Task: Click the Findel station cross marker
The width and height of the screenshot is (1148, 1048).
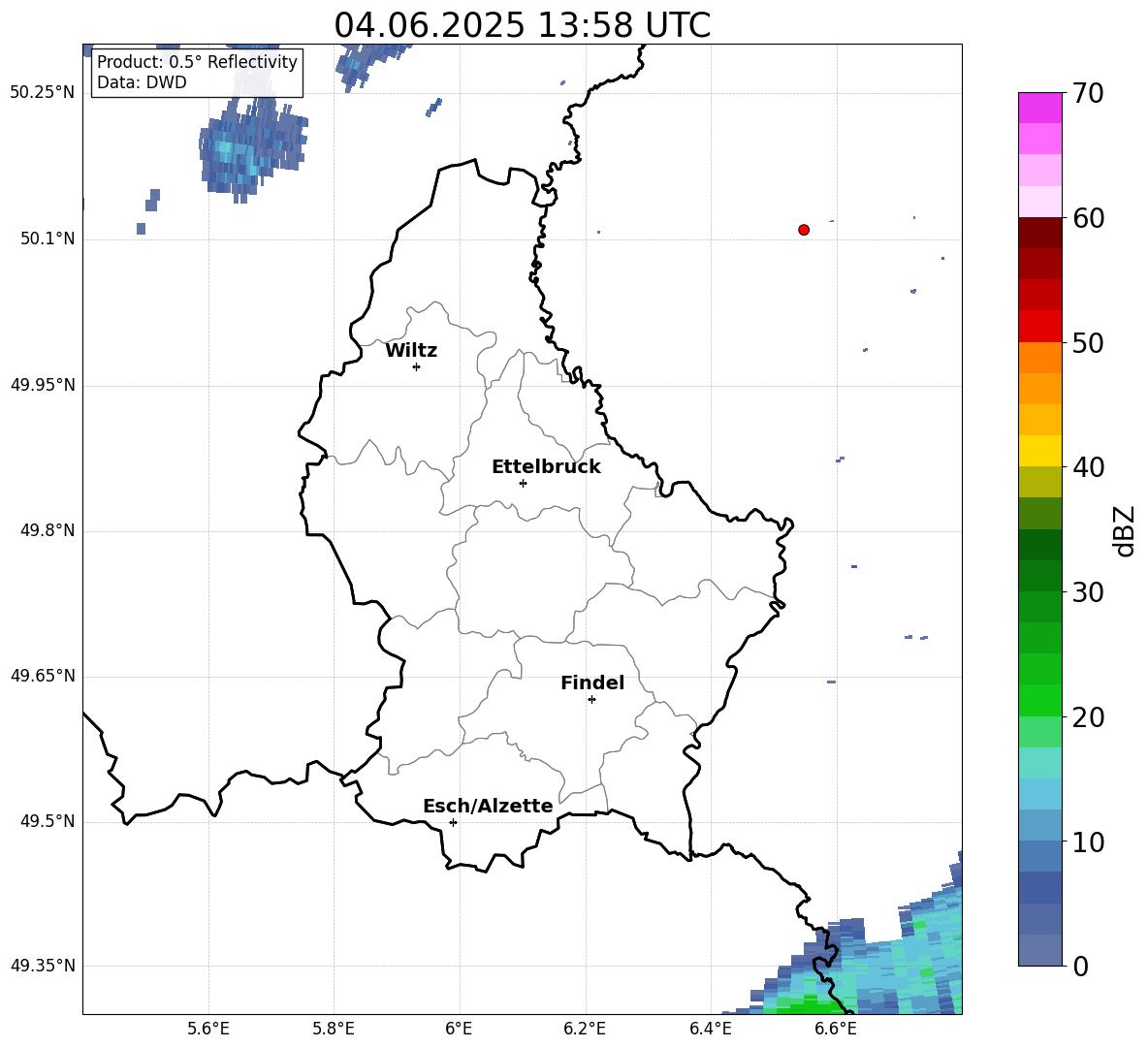Action: [x=591, y=700]
